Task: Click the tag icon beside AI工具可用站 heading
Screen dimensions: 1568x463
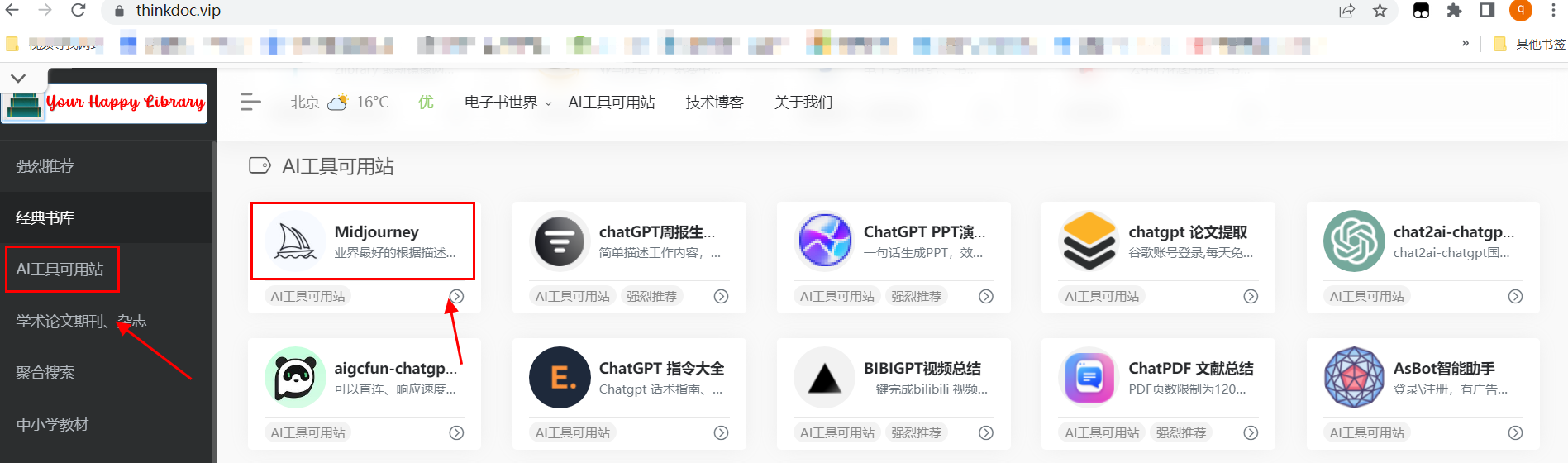Action: (260, 165)
